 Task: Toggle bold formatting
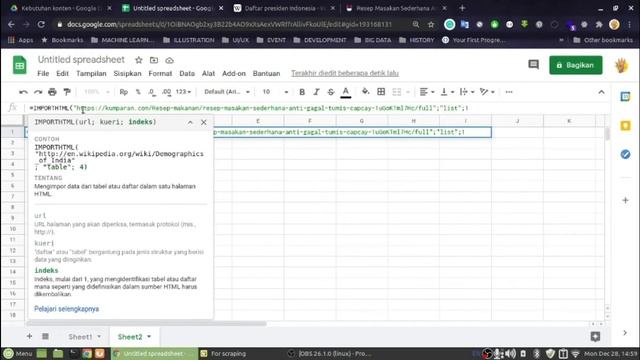[x=302, y=92]
